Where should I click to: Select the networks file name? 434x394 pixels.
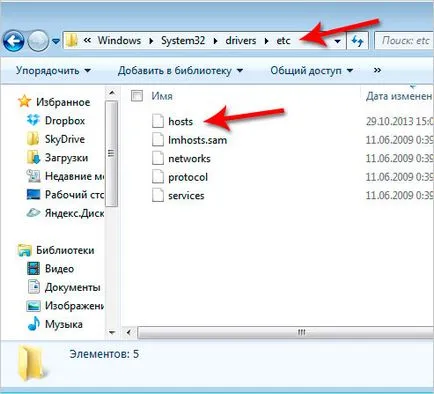(x=189, y=159)
